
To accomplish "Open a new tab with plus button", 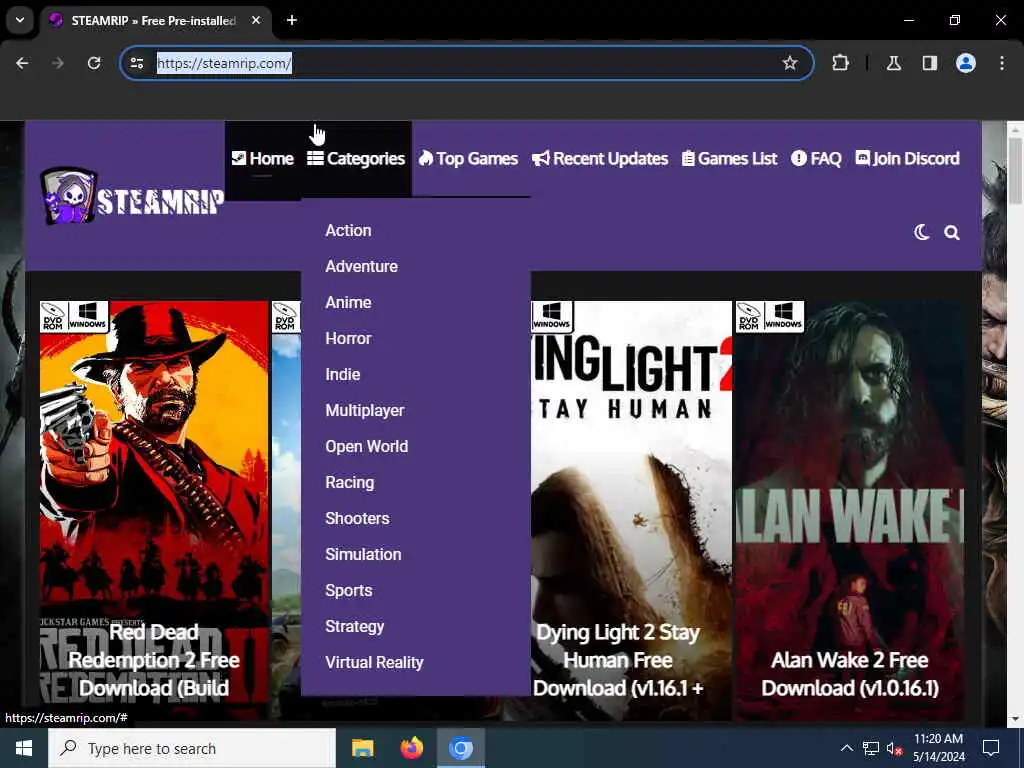I will click(x=292, y=20).
